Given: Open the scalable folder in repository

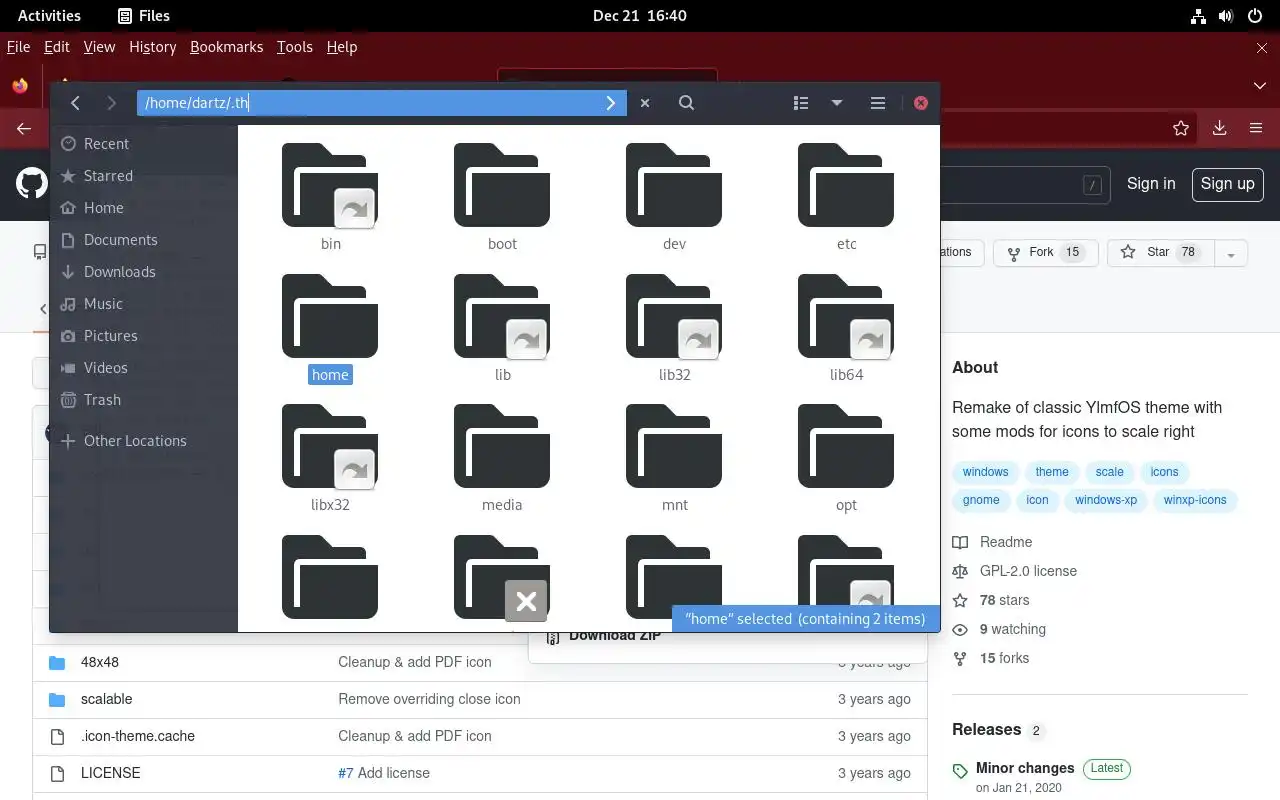Looking at the screenshot, I should point(106,699).
